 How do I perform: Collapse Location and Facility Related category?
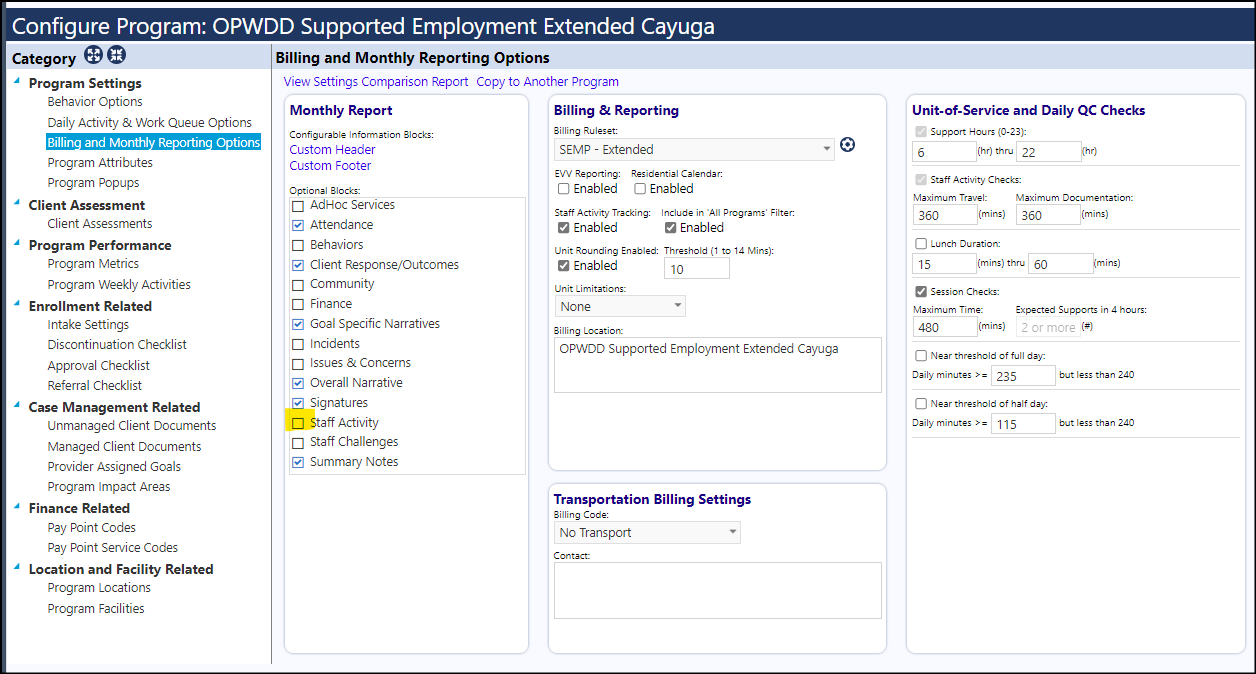coord(17,567)
